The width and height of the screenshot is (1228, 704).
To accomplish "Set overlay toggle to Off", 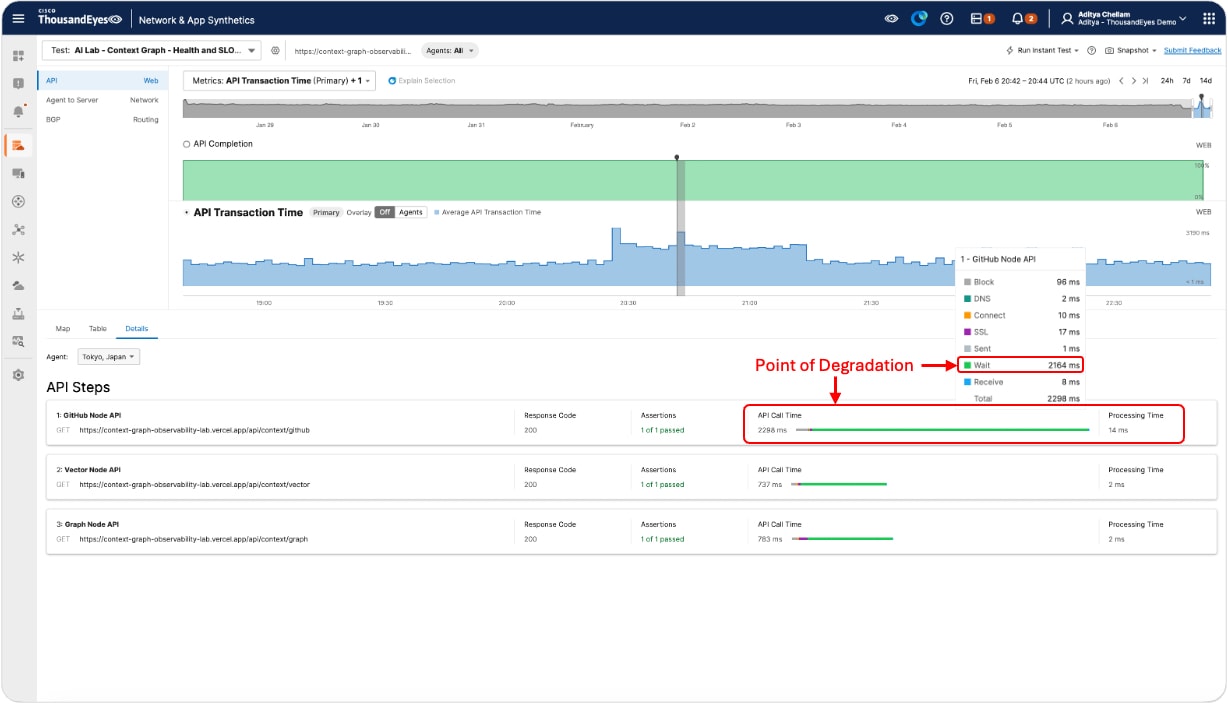I will click(384, 212).
